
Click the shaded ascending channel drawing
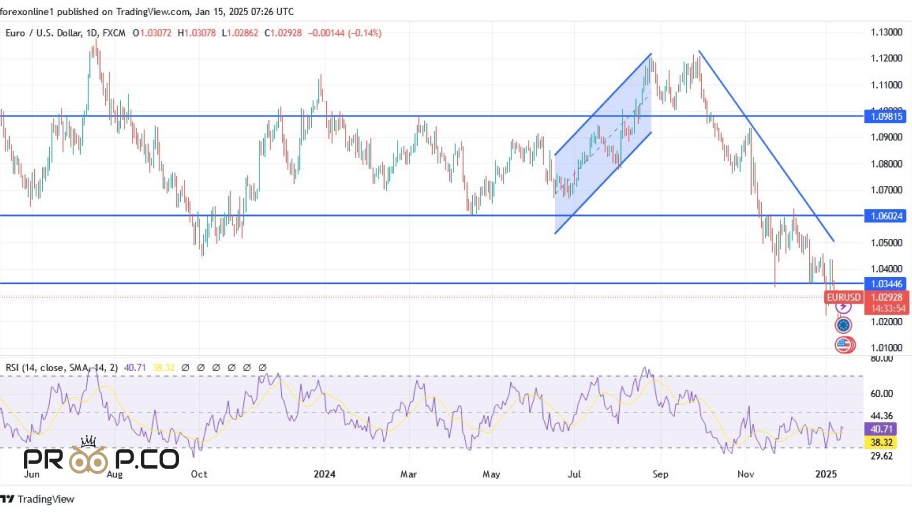[x=603, y=144]
